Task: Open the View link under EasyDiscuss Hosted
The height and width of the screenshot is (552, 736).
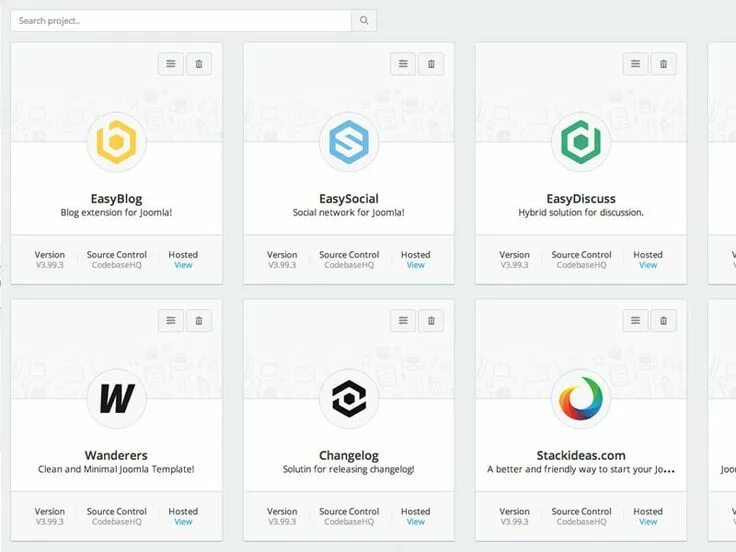Action: 648,265
